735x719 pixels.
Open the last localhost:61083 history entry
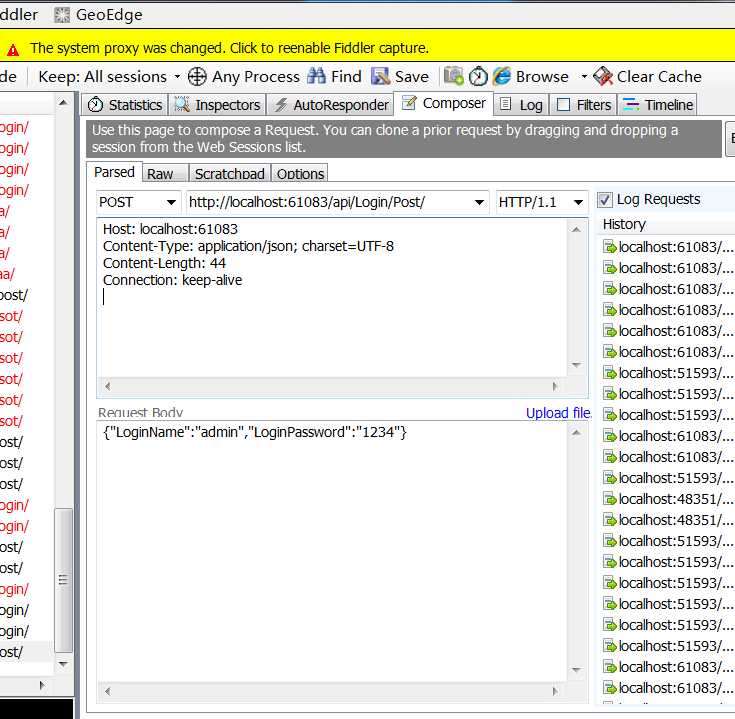click(668, 688)
